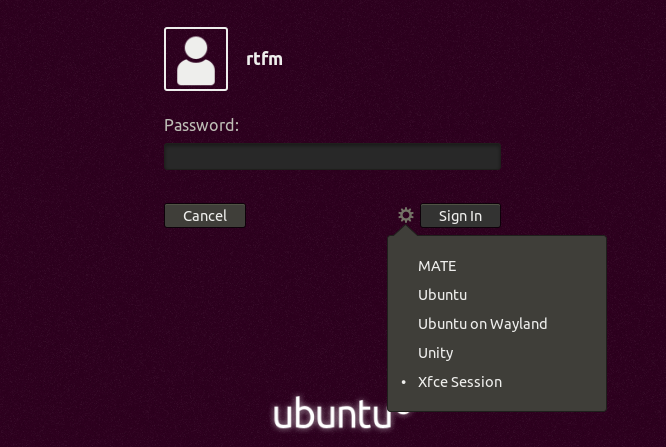Click blank popup area right of Unity
The width and height of the screenshot is (666, 447).
540,353
